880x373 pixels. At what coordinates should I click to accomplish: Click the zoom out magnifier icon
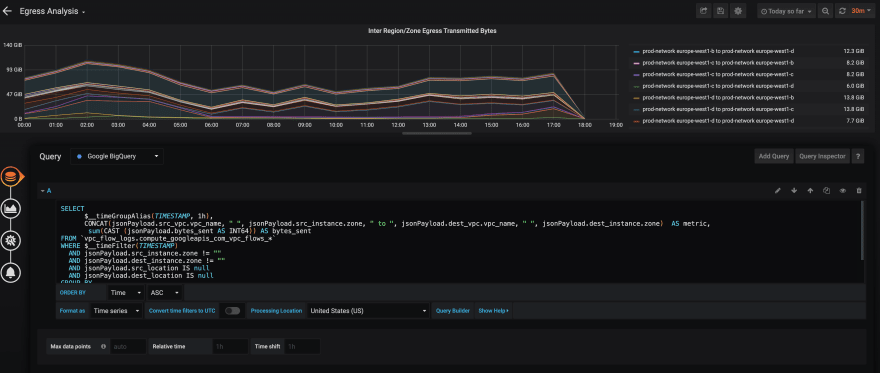[x=825, y=11]
